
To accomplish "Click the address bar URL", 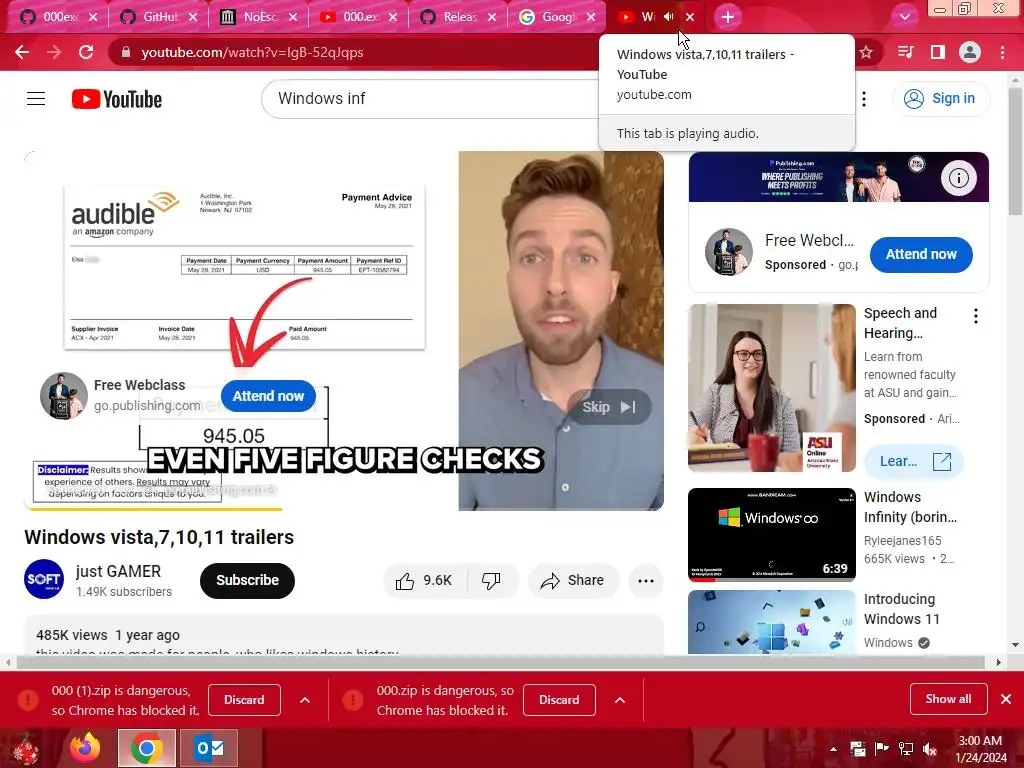I will pos(252,52).
